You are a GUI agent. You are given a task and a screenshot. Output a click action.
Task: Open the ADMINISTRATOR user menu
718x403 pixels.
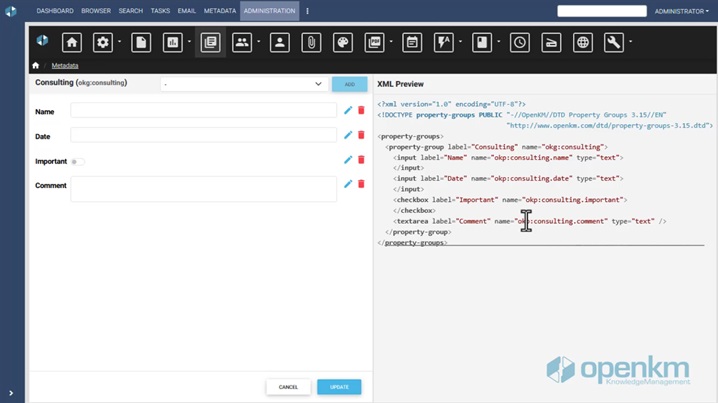681,11
